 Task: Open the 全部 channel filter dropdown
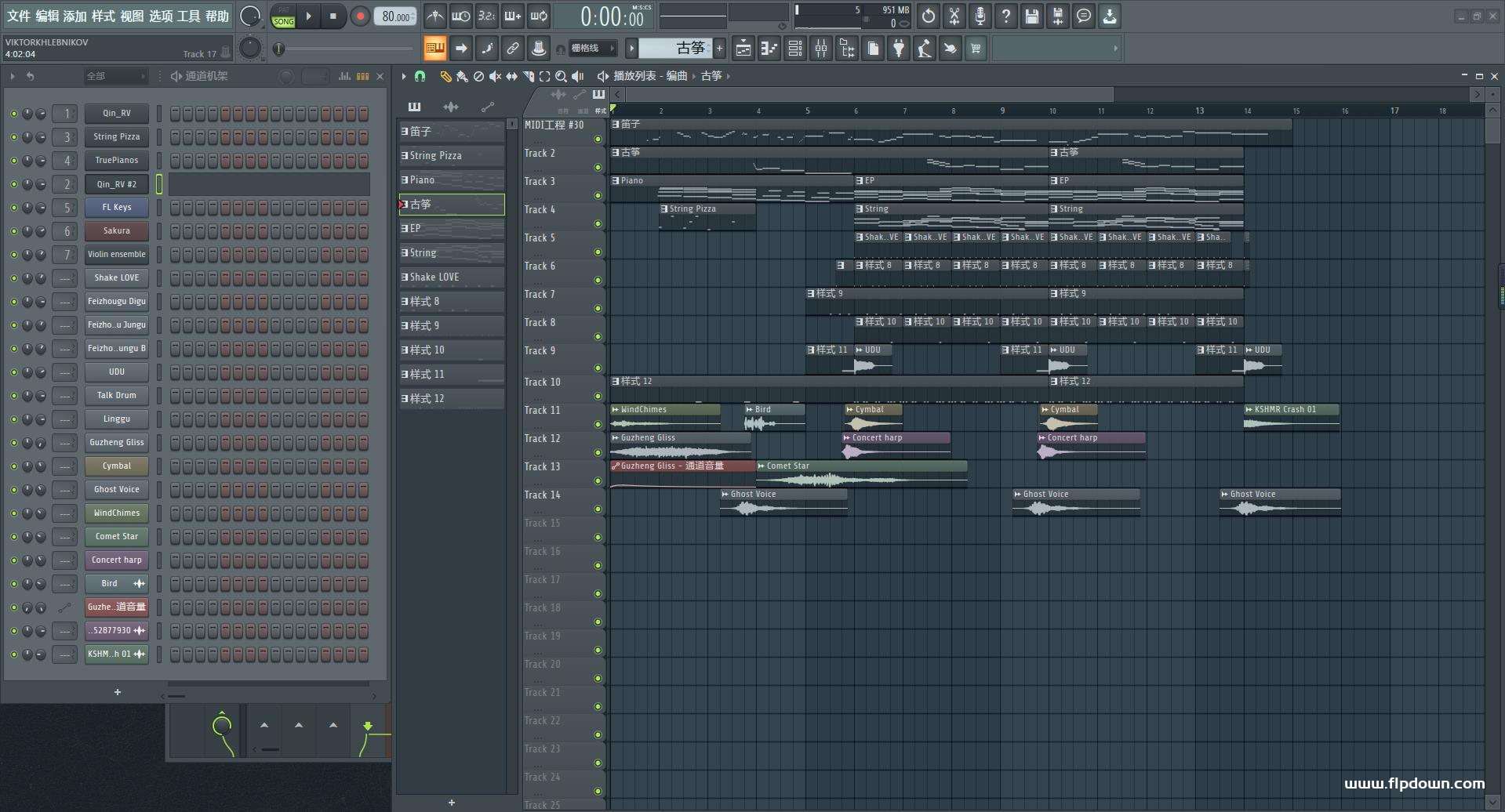116,76
